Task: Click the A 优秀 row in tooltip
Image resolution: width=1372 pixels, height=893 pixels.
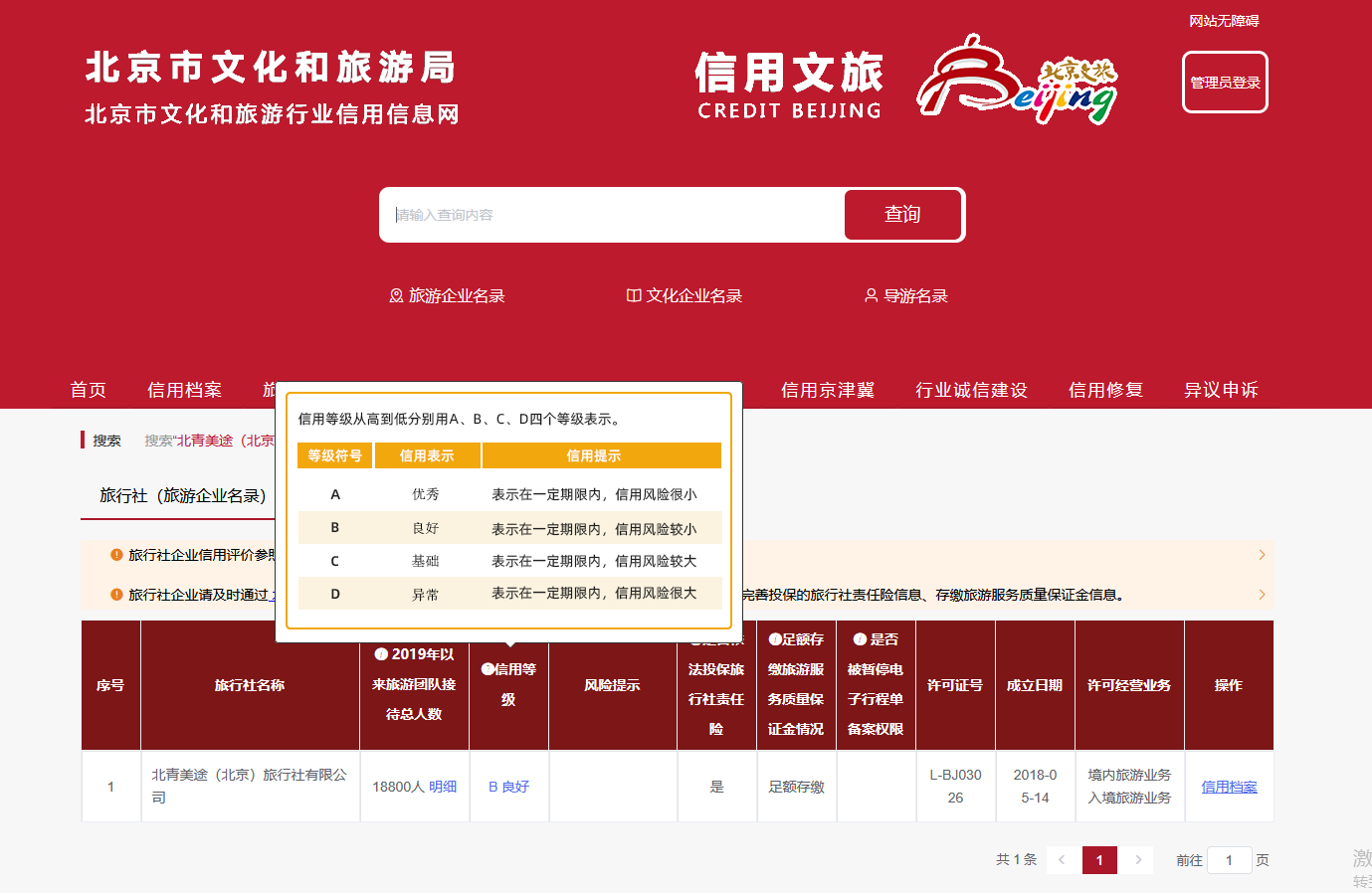Action: pos(509,494)
